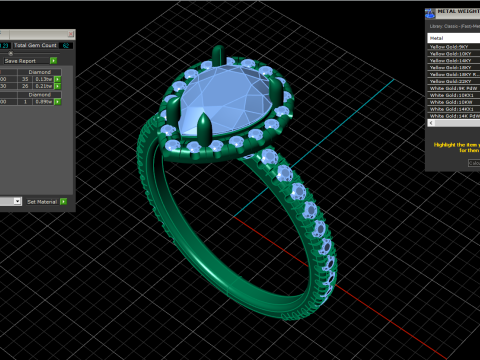Click the front prong of the ring

coord(204,130)
